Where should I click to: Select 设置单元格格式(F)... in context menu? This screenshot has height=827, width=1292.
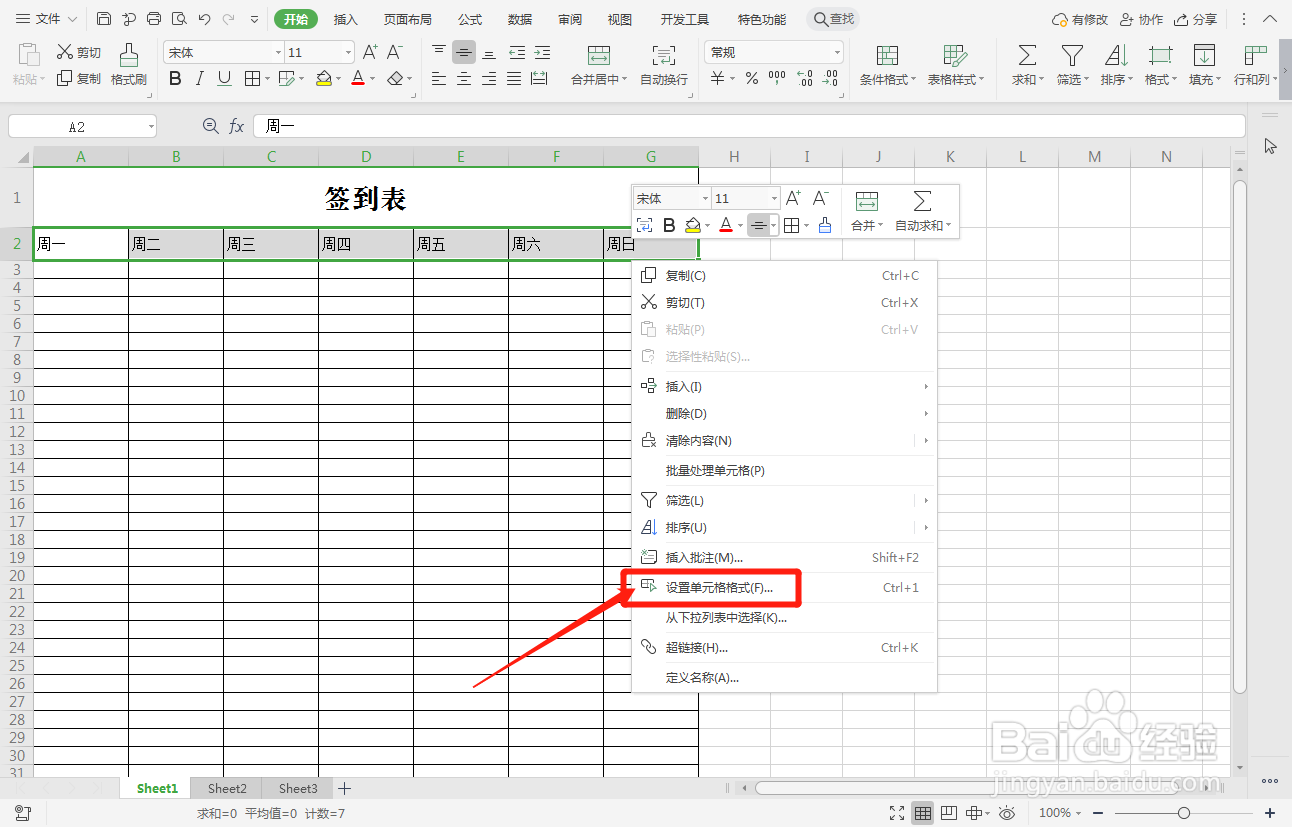point(785,588)
